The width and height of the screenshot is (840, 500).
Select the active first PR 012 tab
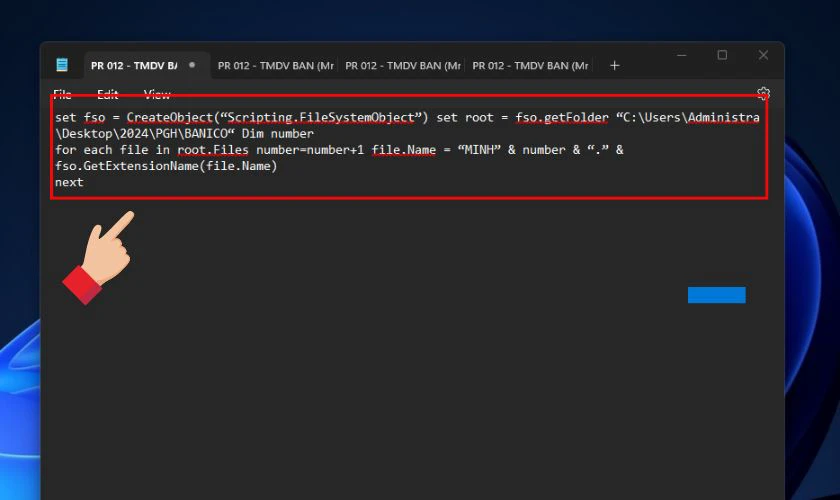pyautogui.click(x=133, y=65)
